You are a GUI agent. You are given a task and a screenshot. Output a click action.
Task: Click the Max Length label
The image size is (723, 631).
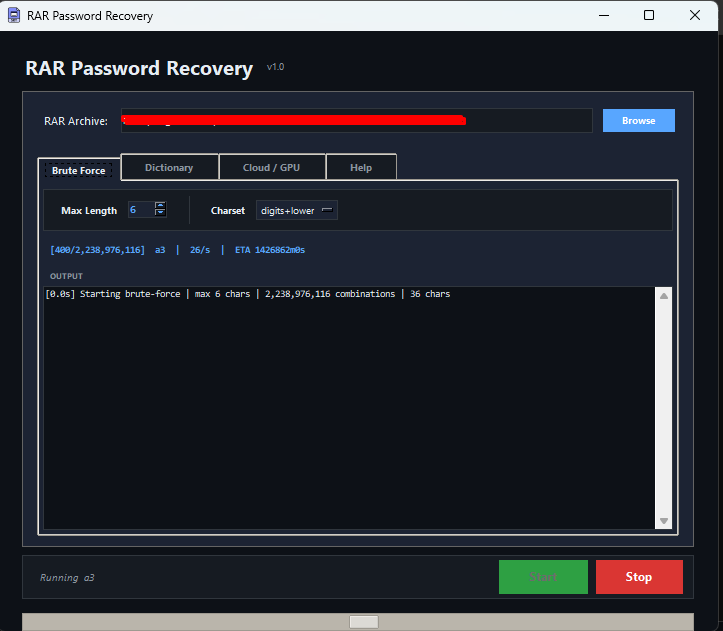click(89, 210)
